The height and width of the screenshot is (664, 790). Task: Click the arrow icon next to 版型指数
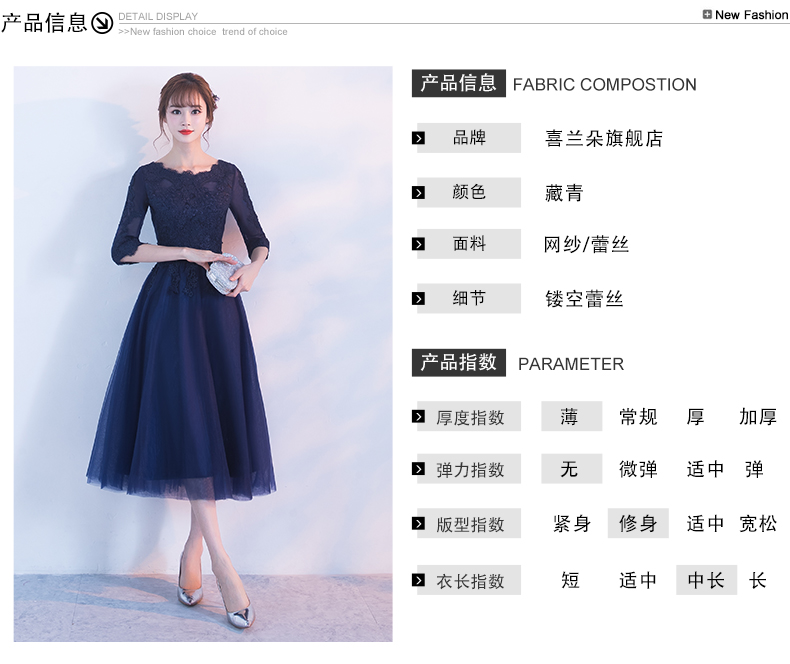click(418, 523)
